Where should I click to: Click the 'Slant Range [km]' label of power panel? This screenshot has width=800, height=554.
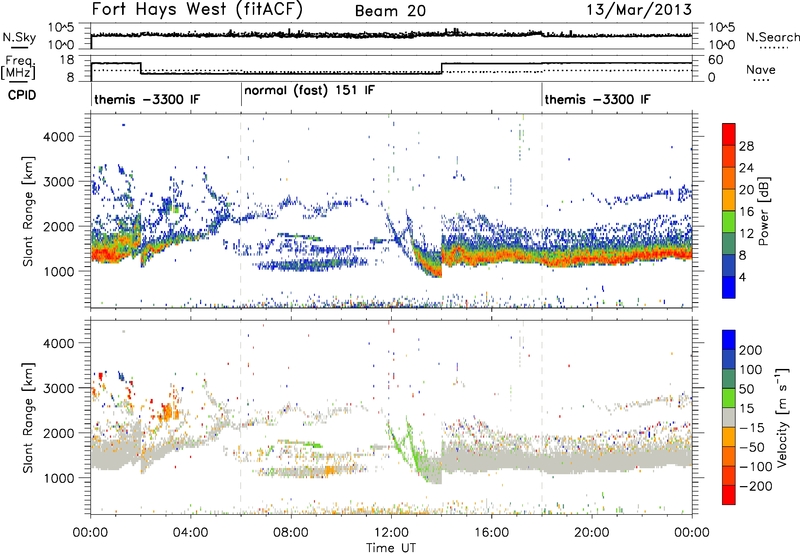(28, 211)
